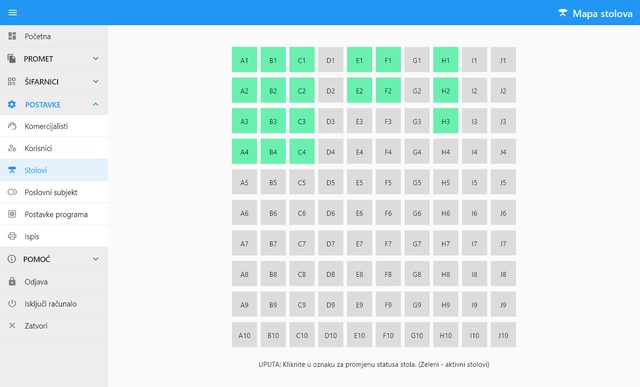Activate table B6
The image size is (640, 387).
[x=273, y=213]
